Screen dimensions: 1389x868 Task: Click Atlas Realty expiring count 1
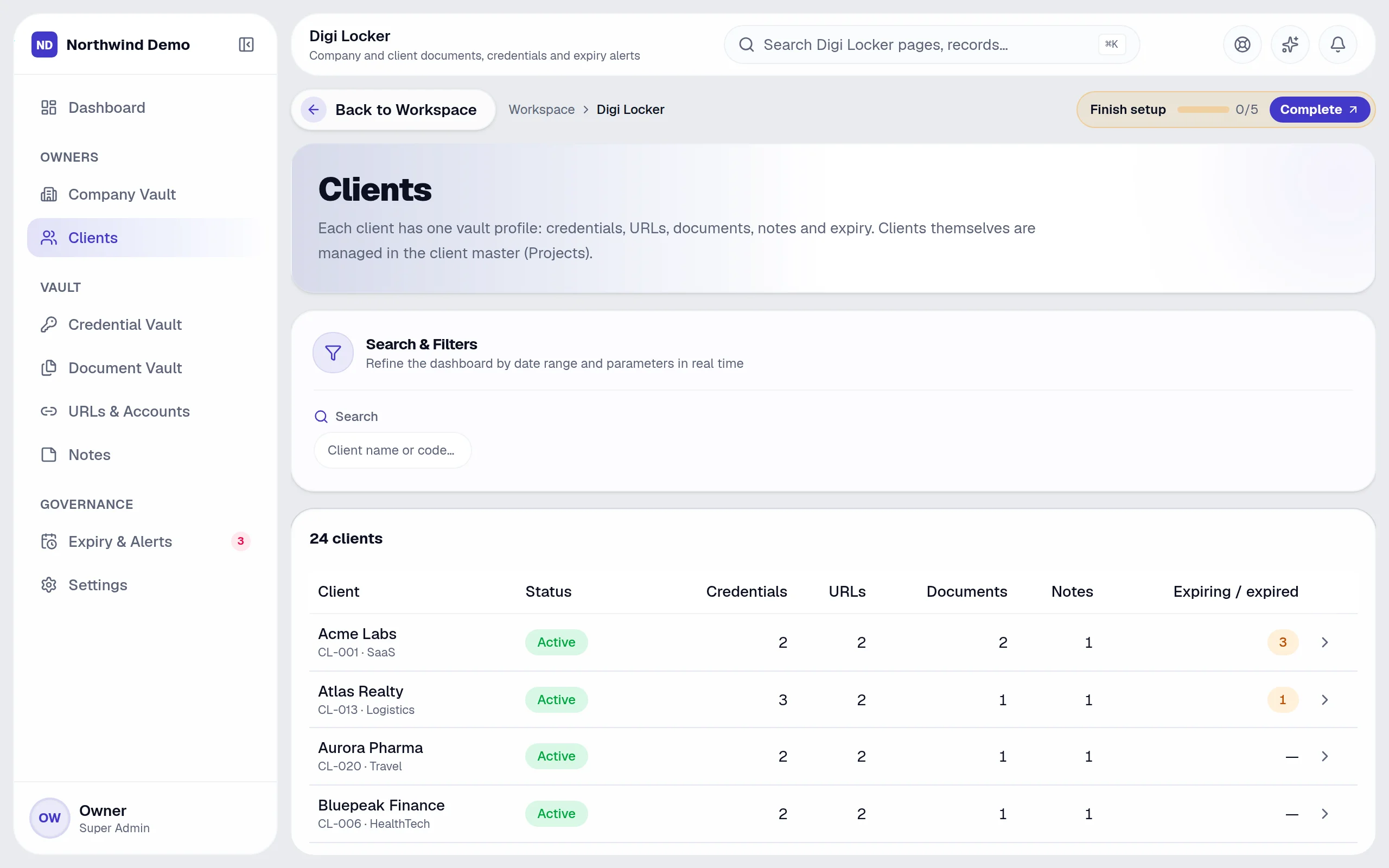point(1283,700)
